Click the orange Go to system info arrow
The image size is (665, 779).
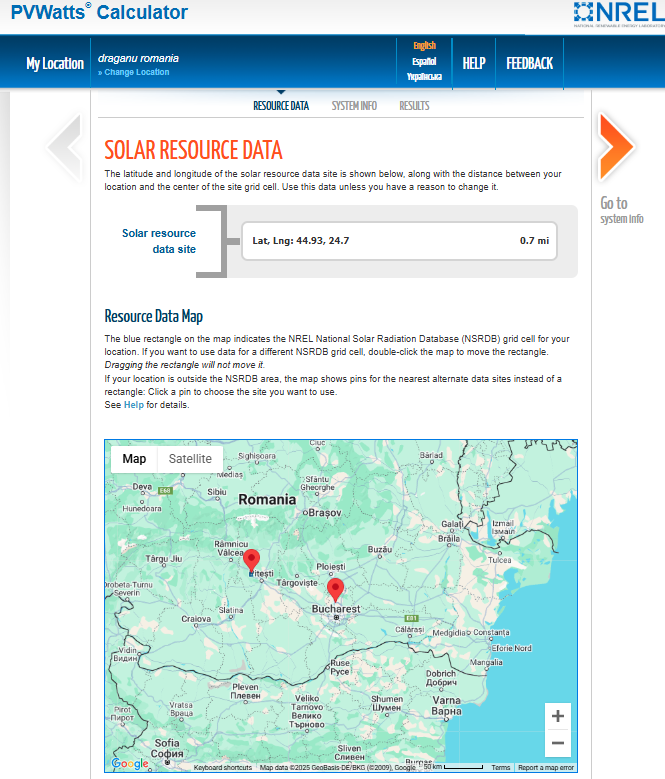(x=616, y=147)
